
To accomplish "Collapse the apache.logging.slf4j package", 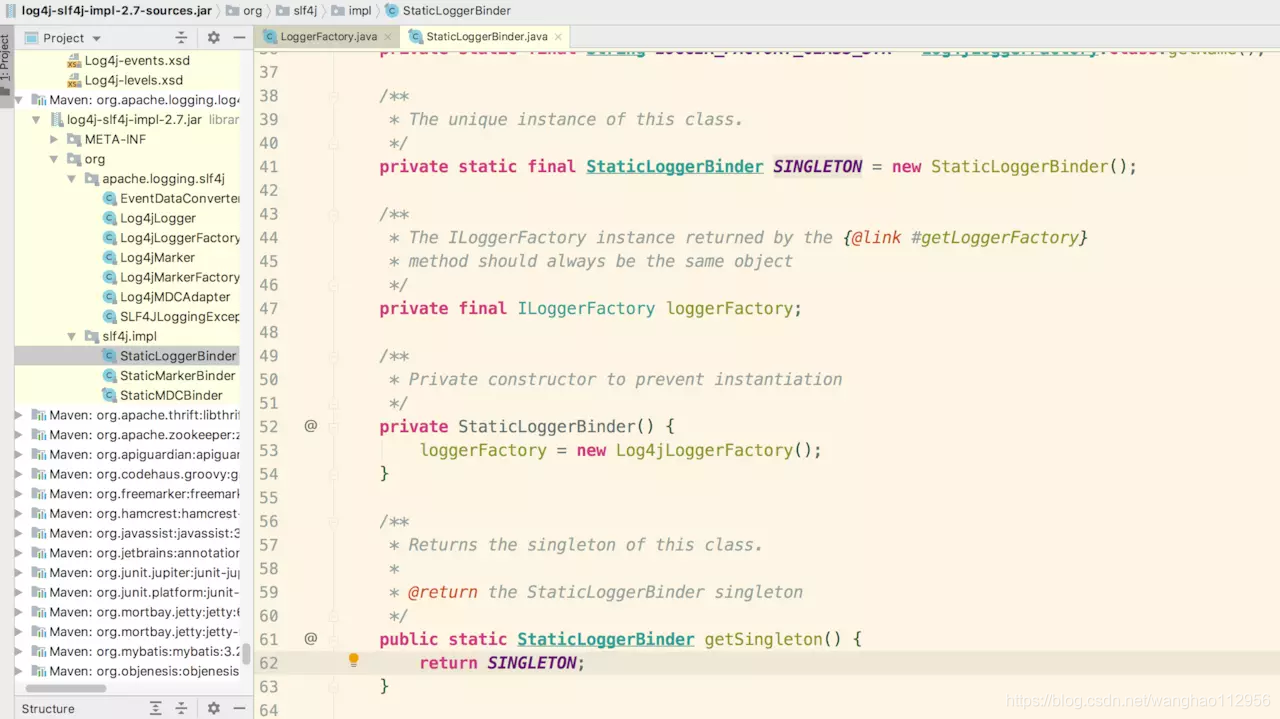I will click(x=71, y=179).
